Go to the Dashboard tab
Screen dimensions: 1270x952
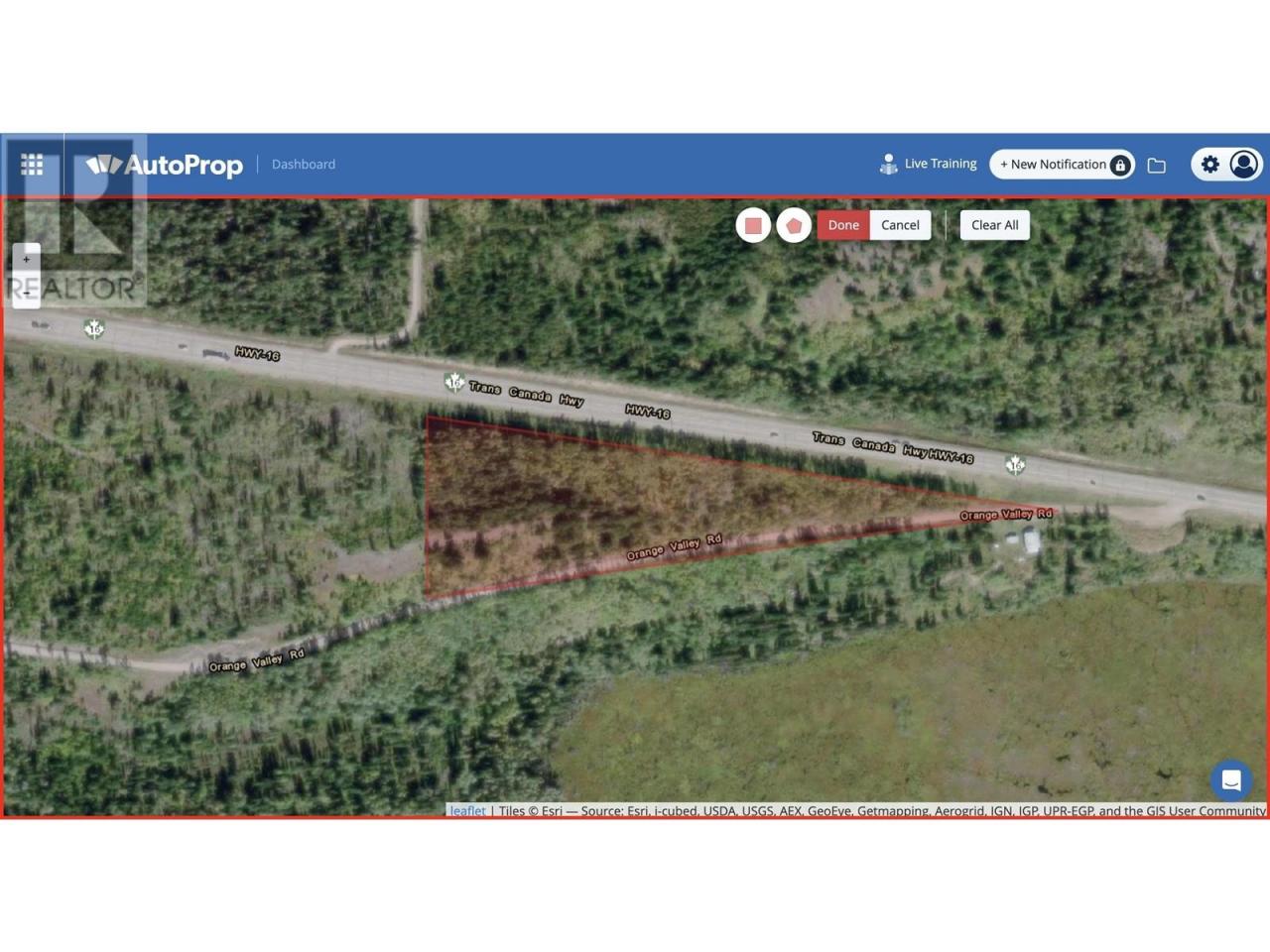point(304,165)
